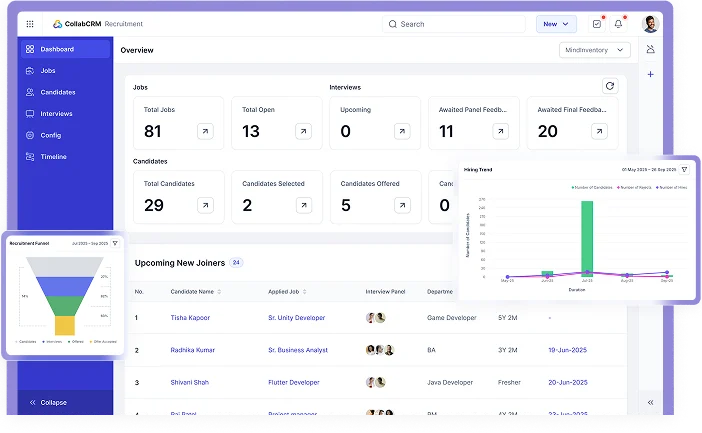This screenshot has height=433, width=702.
Task: Go to Candidates in the sidebar
Action: click(x=58, y=92)
